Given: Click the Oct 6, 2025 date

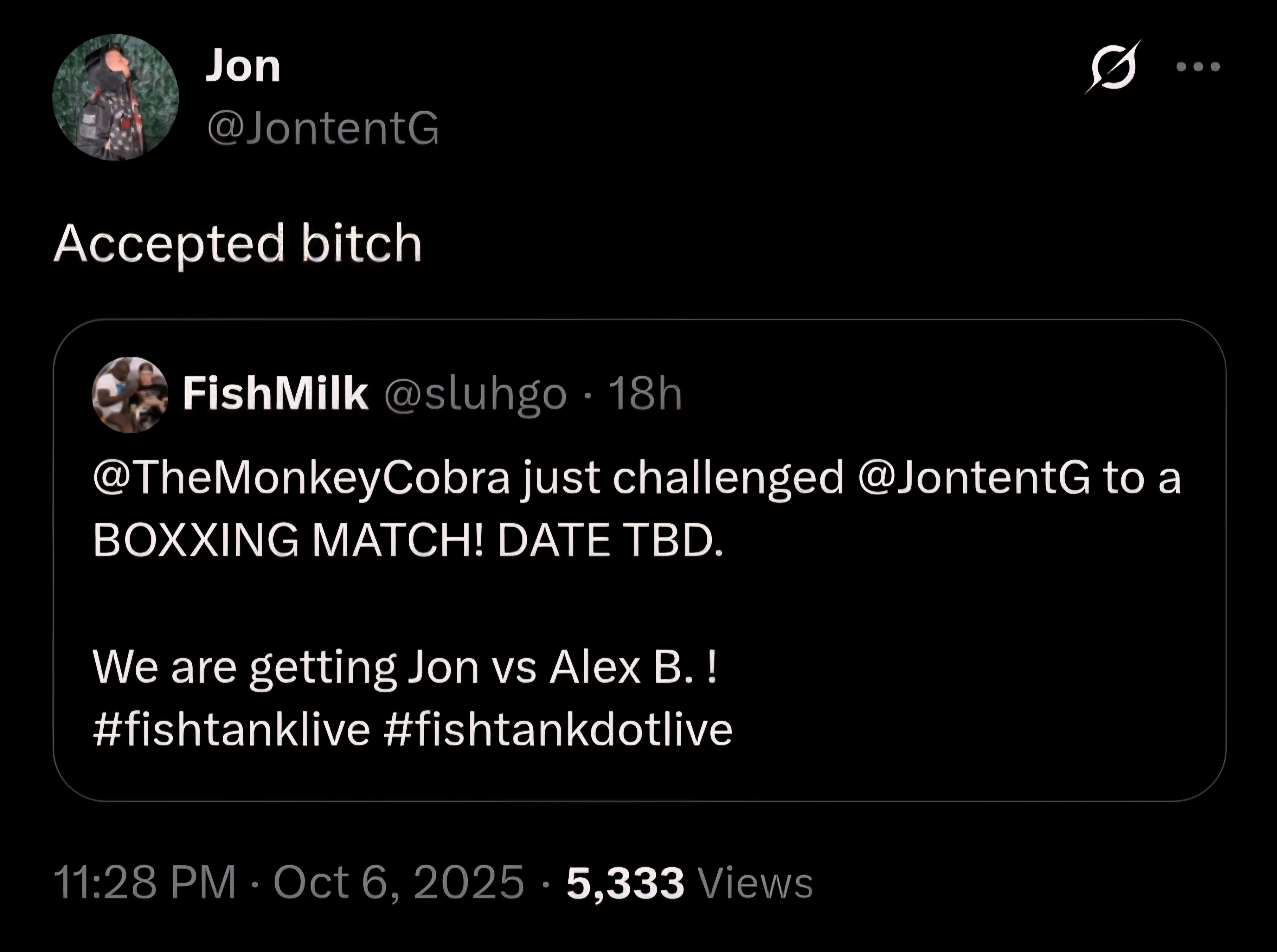Looking at the screenshot, I should pos(399,882).
